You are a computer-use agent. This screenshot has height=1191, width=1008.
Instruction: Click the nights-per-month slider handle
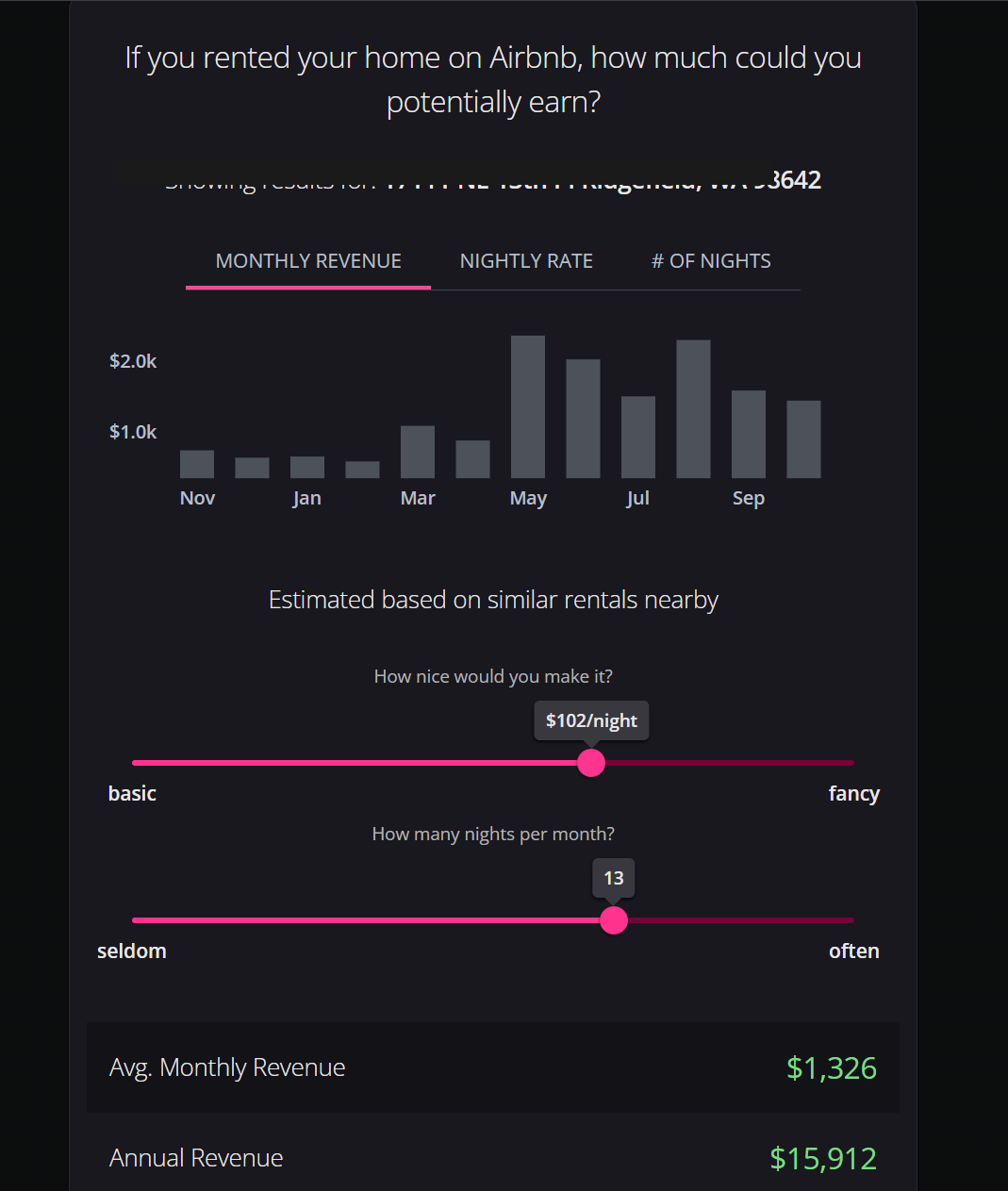(613, 919)
